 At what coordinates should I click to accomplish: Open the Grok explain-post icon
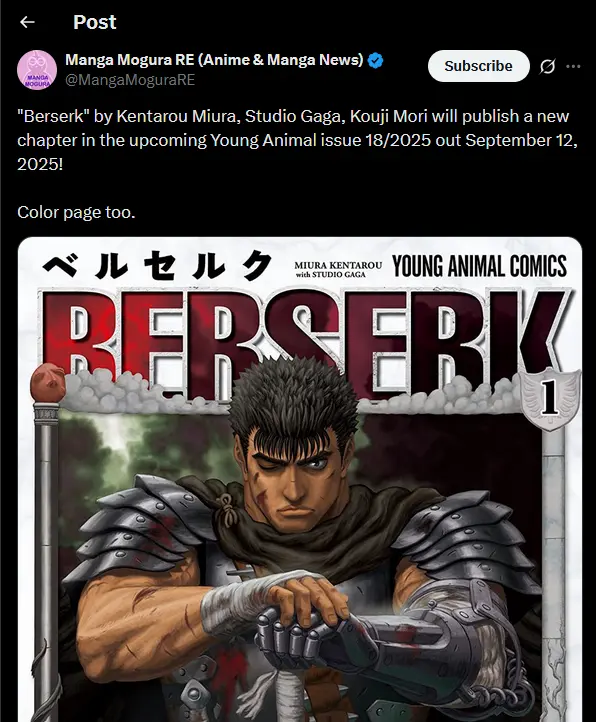(547, 66)
